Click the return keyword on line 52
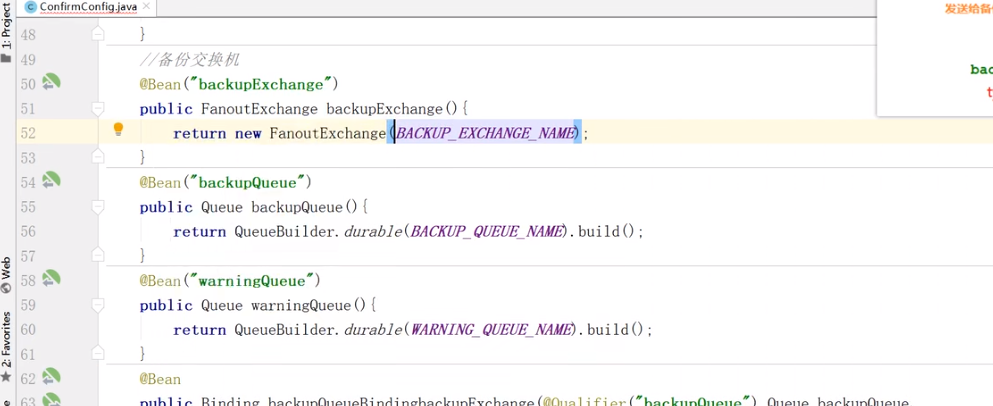The width and height of the screenshot is (993, 406). (199, 134)
